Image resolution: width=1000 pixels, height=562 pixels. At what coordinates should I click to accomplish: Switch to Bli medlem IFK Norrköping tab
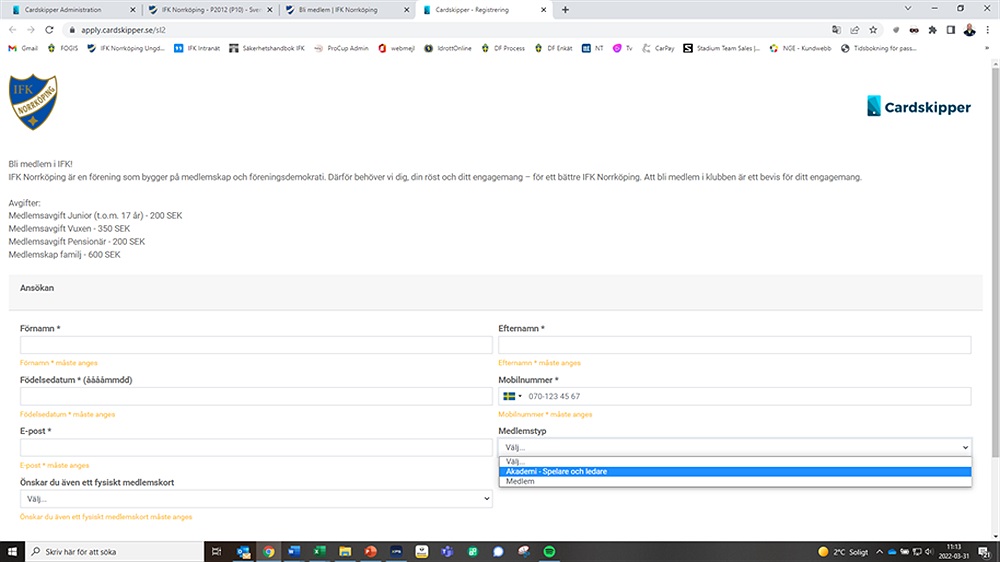(x=348, y=10)
